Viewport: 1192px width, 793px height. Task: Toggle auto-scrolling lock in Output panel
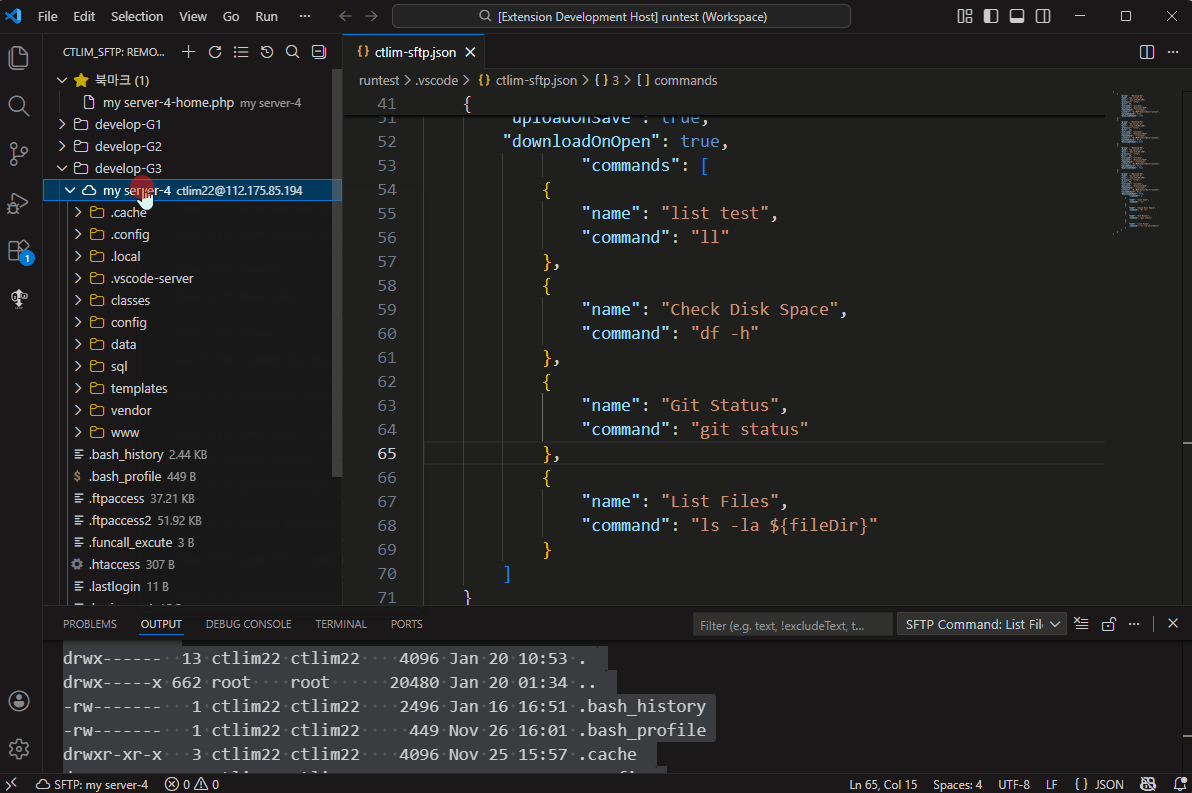(1108, 623)
